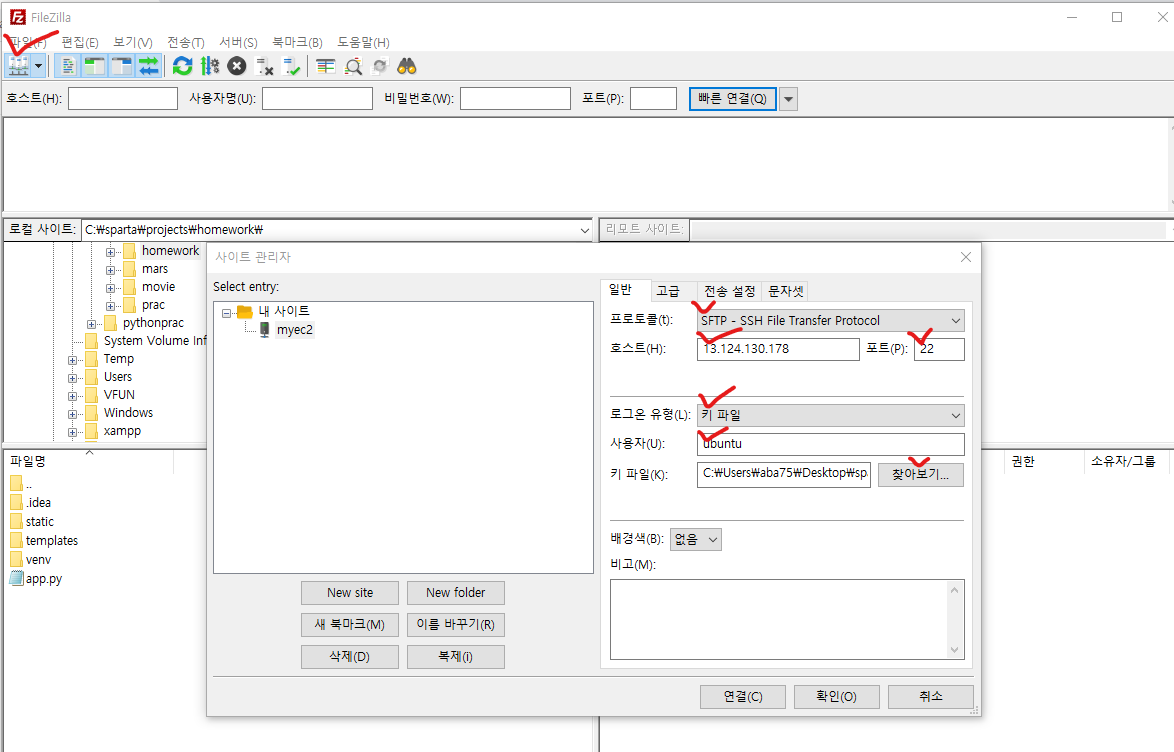This screenshot has width=1174, height=752.
Task: Open the 서버(S) menu
Action: pos(238,43)
